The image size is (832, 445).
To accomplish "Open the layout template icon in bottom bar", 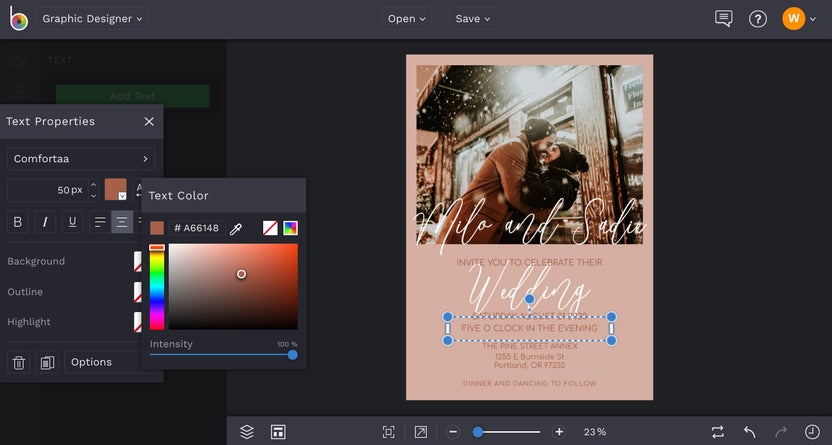I will [278, 432].
